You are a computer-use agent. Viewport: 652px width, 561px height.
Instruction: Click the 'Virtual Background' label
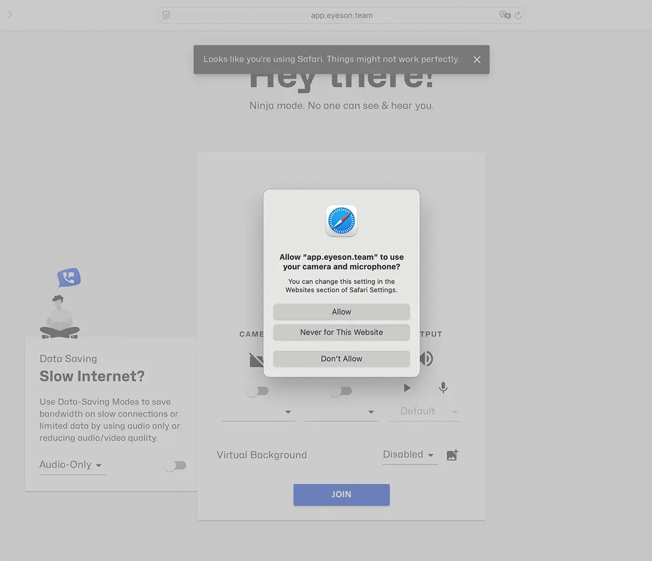[x=262, y=455]
